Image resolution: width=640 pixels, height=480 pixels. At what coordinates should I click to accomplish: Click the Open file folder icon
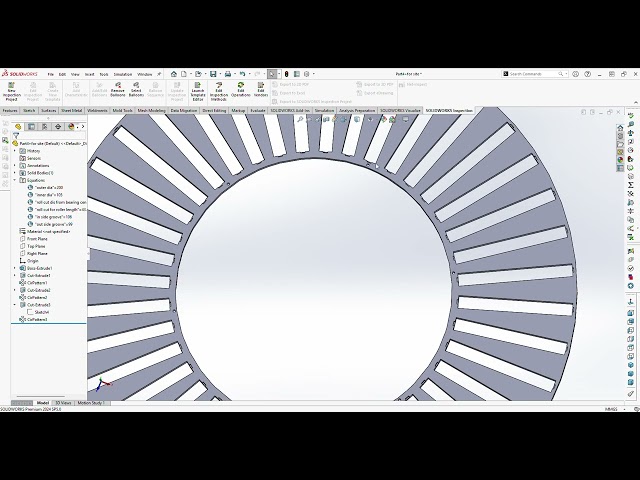point(198,74)
